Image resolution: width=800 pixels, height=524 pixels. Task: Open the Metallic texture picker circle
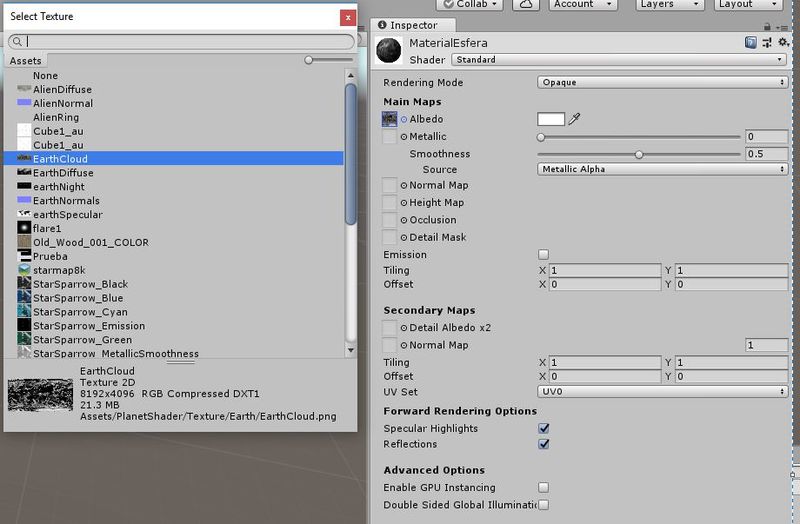pyautogui.click(x=404, y=137)
